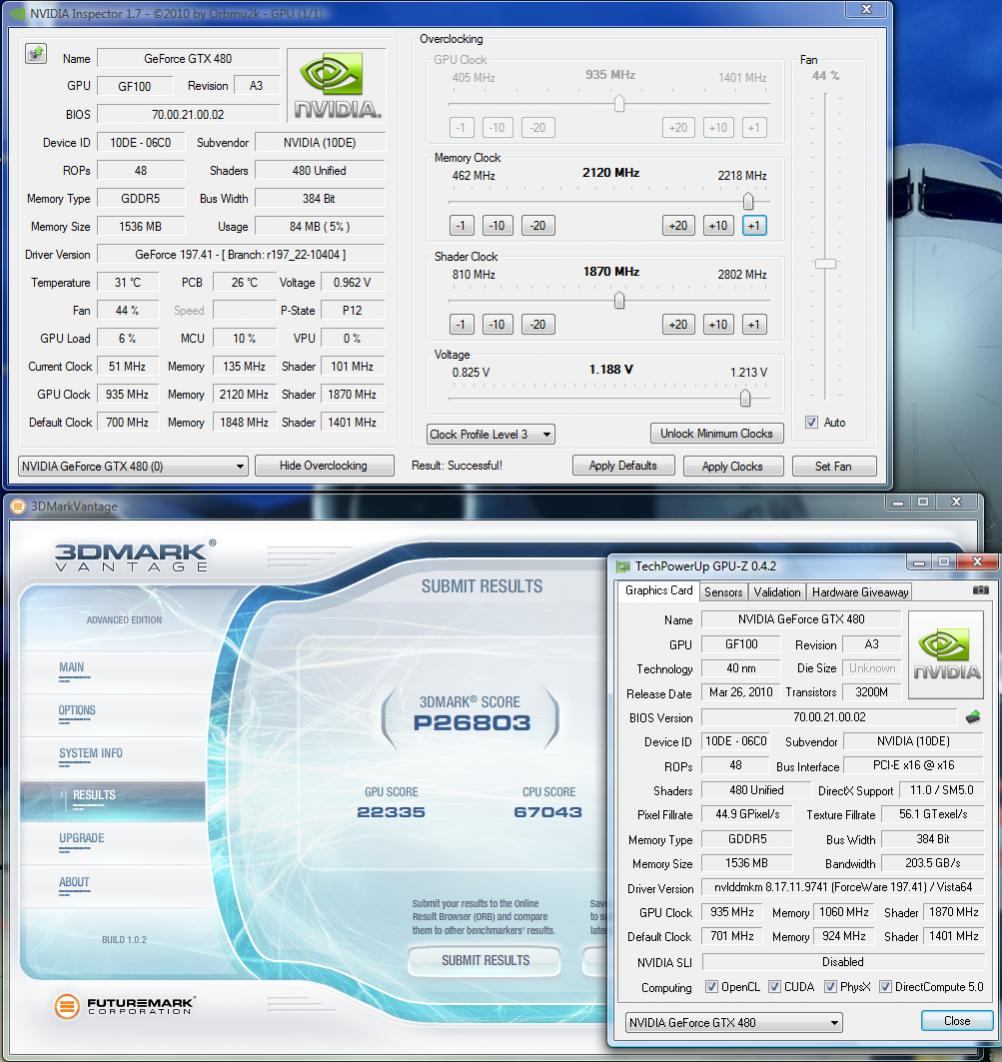
Task: Click the Shader Clock slider handle
Action: pos(619,300)
